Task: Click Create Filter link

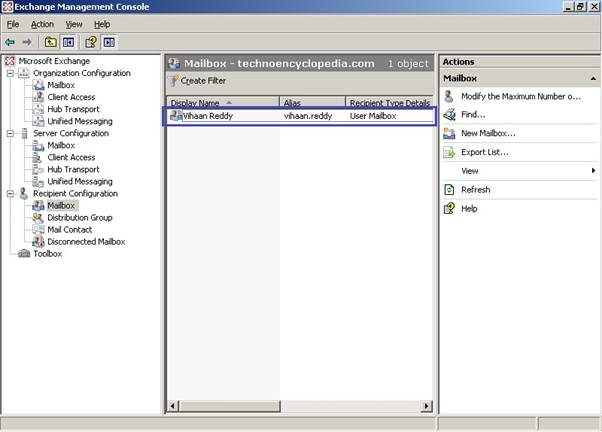Action: coord(203,81)
